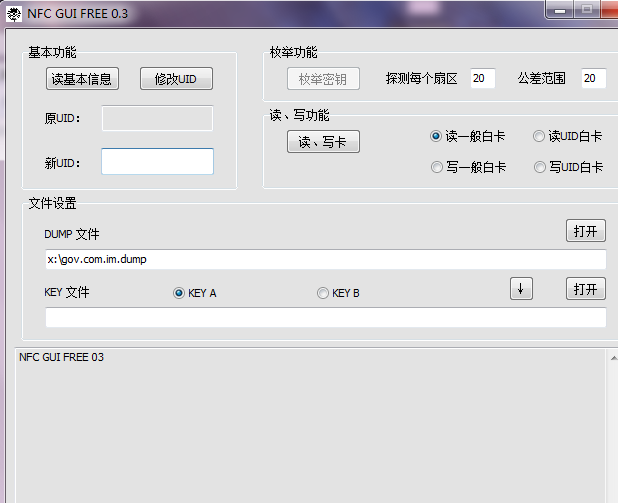
Task: Click the DUMP file path text box
Action: (x=325, y=259)
